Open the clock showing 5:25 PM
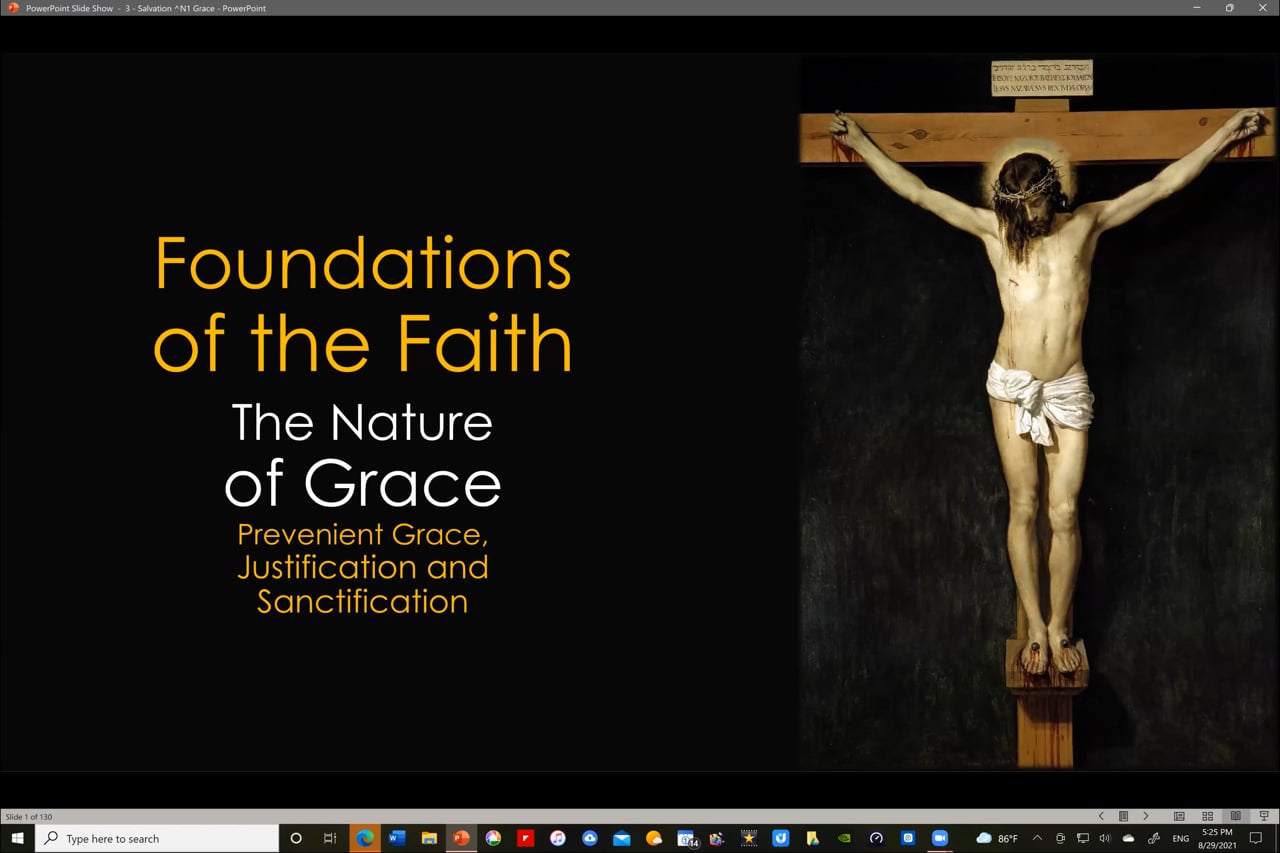 [x=1217, y=838]
